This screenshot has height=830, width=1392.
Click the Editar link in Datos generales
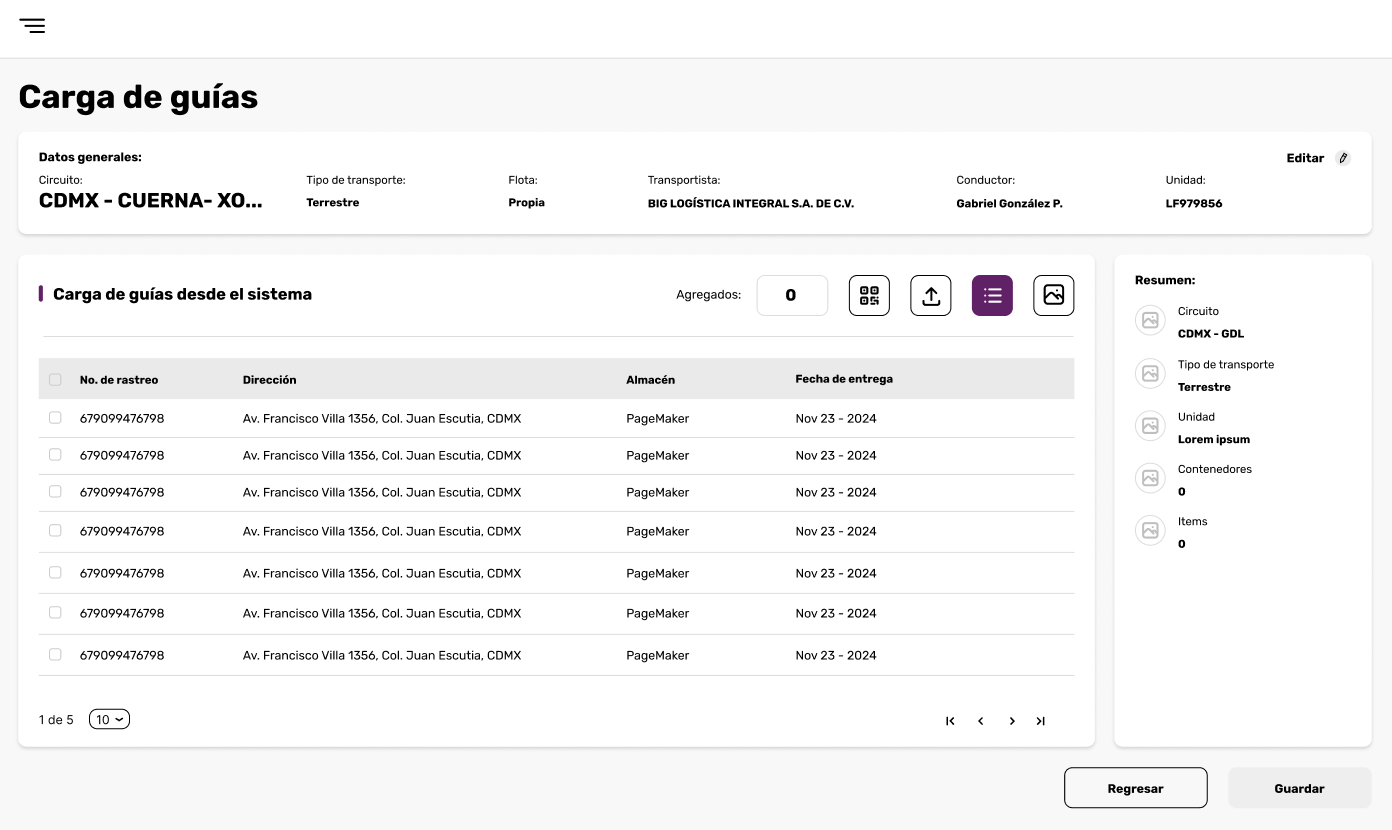(1305, 158)
